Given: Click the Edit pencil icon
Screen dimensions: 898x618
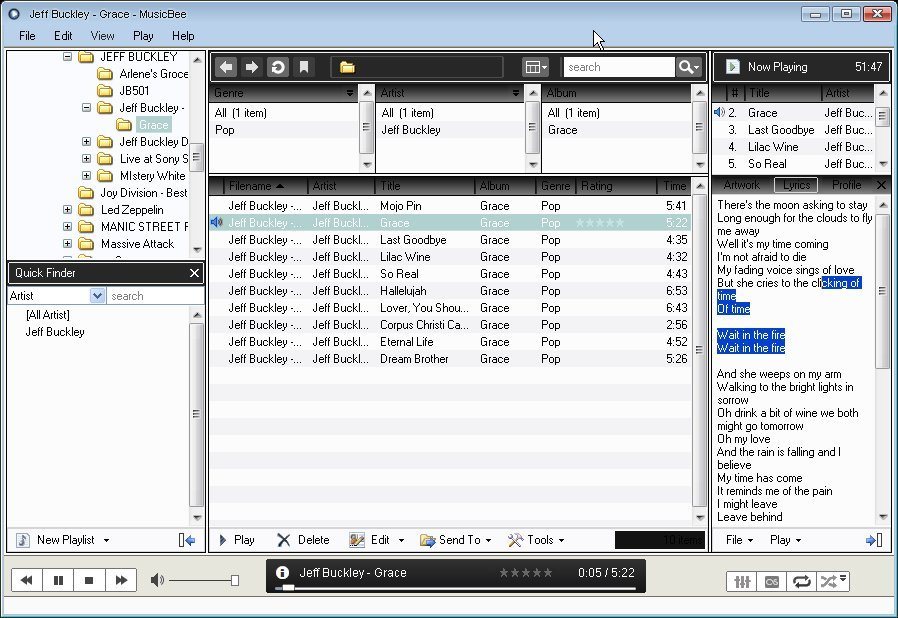Looking at the screenshot, I should pyautogui.click(x=357, y=540).
